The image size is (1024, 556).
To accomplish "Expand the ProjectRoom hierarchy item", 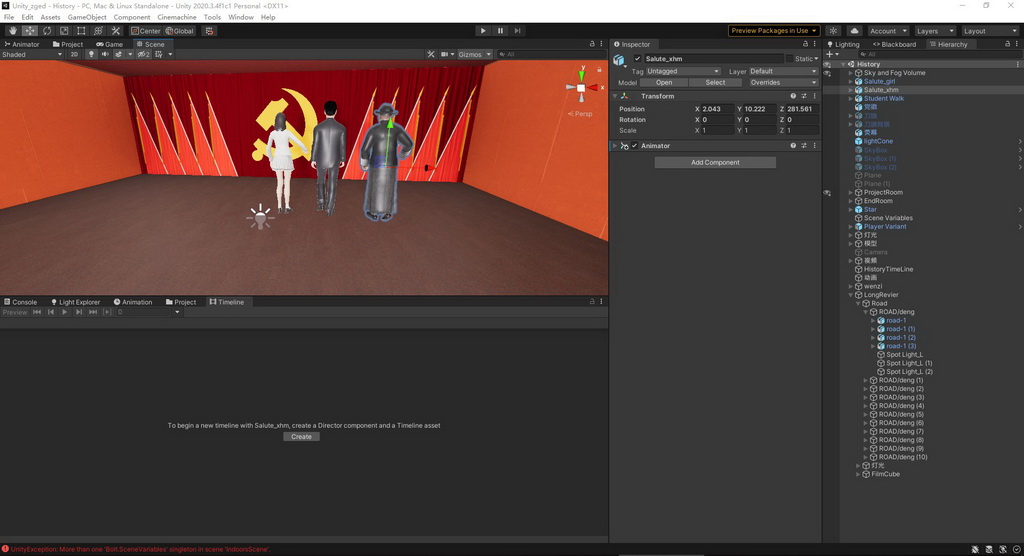I will pos(851,192).
